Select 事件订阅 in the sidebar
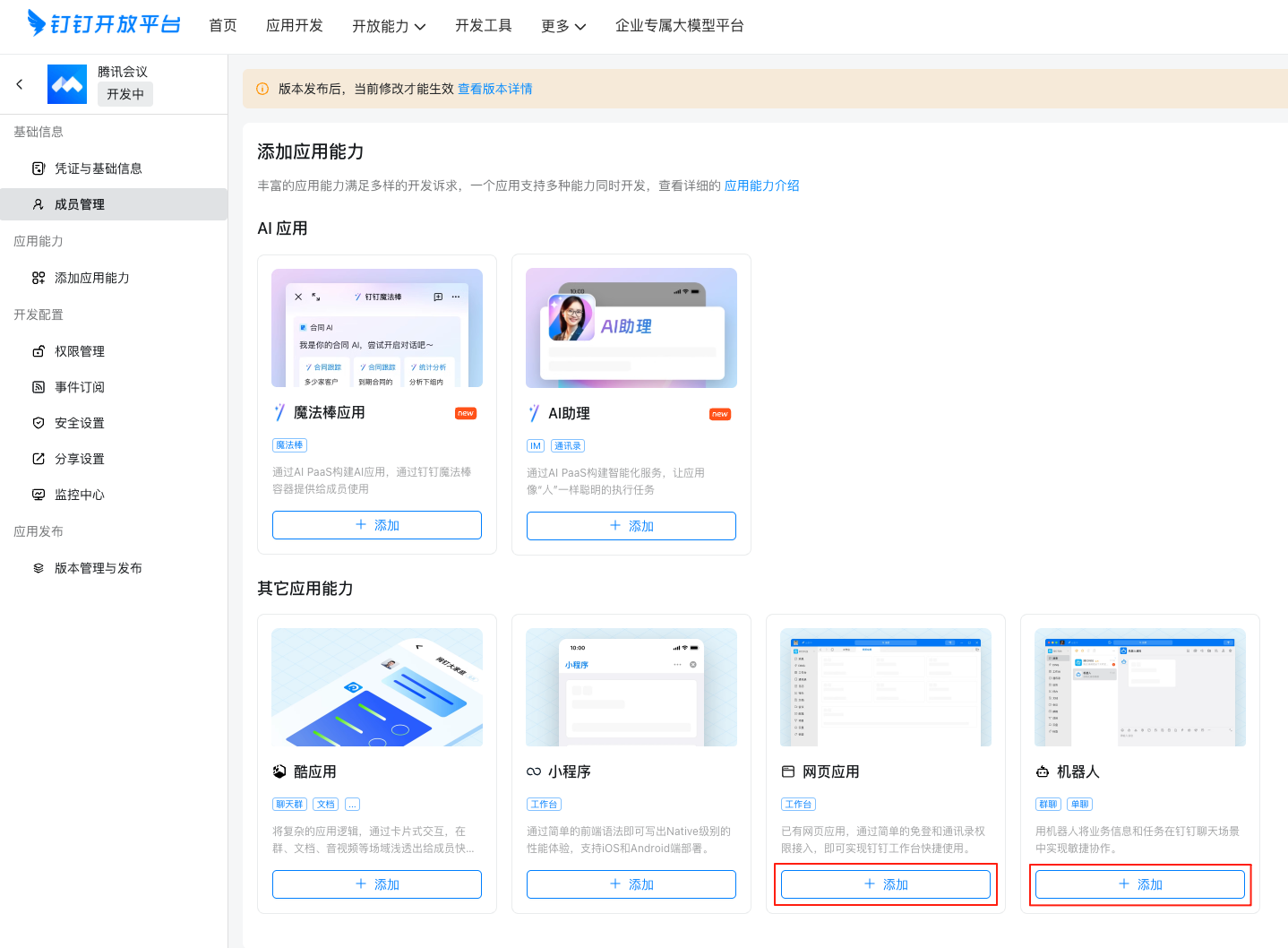Screen dimensions: 1288x948 click(114, 387)
